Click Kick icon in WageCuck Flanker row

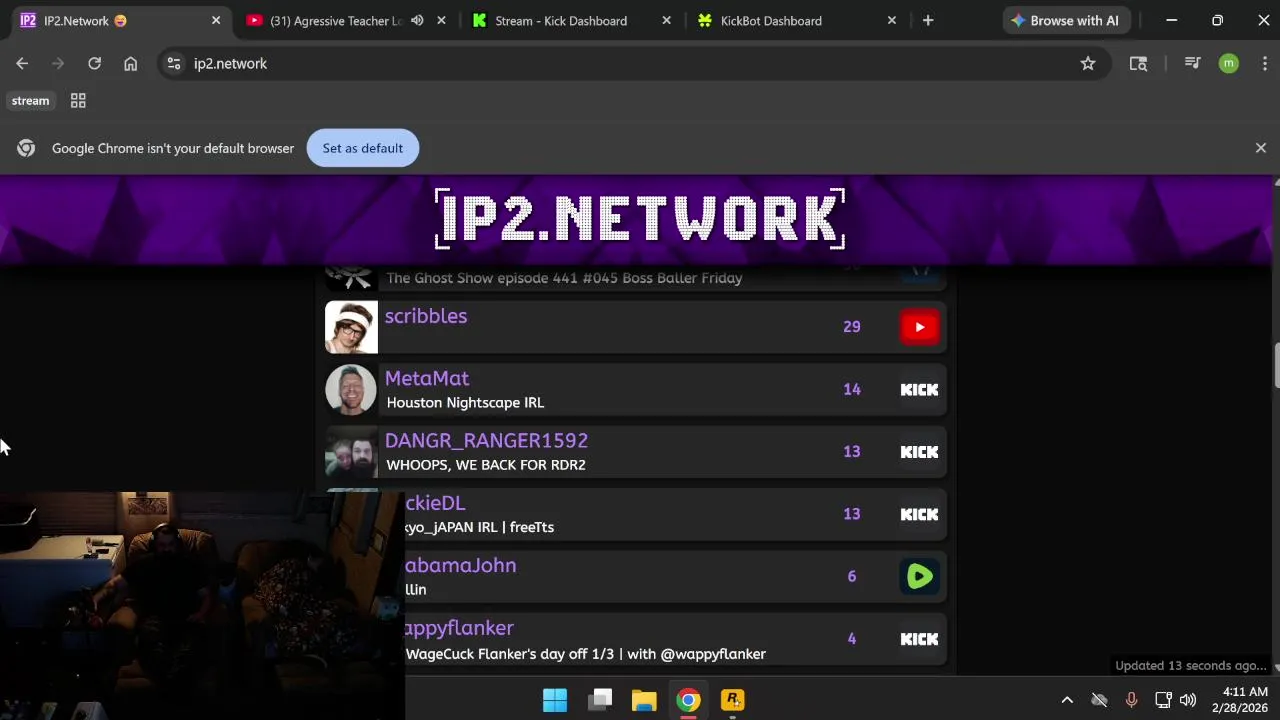pos(919,639)
